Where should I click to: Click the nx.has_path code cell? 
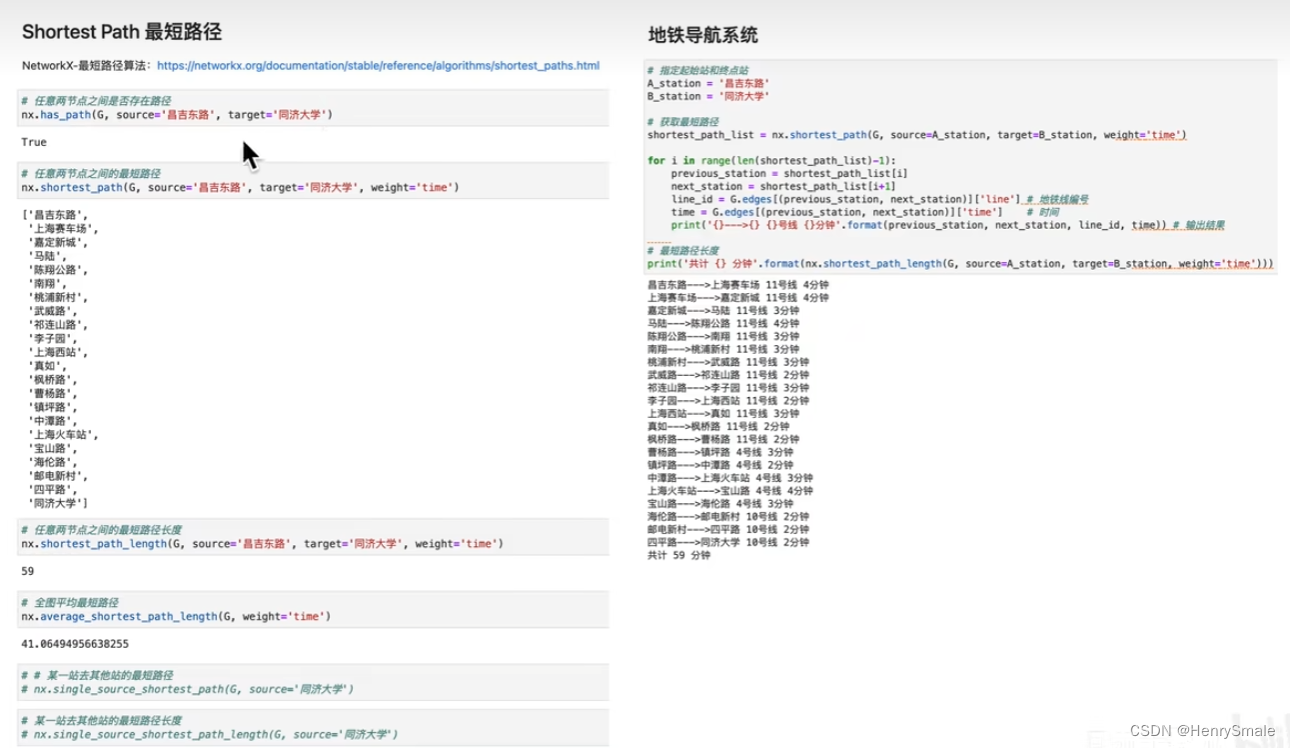[312, 108]
